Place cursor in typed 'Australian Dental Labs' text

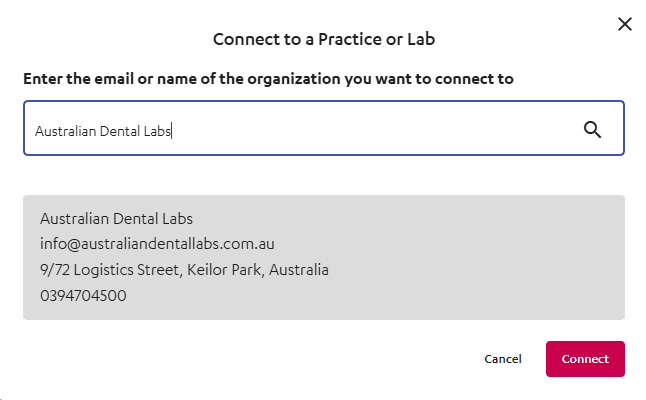[103, 131]
